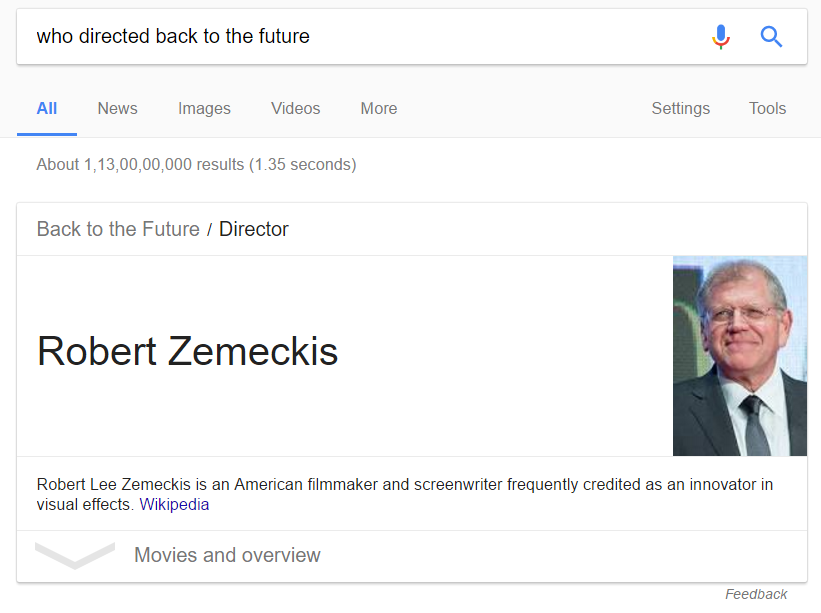
Task: Switch to the News tab
Action: click(x=117, y=109)
